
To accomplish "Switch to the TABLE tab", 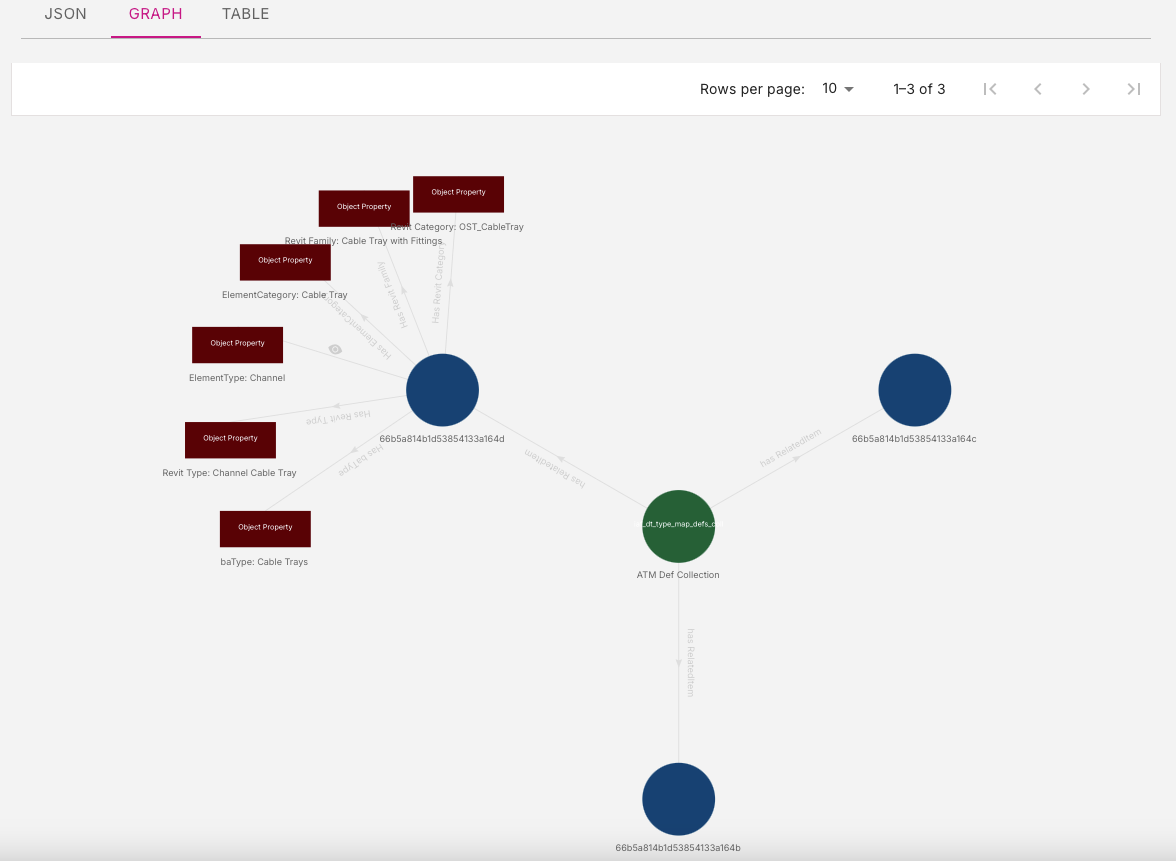I will point(245,15).
